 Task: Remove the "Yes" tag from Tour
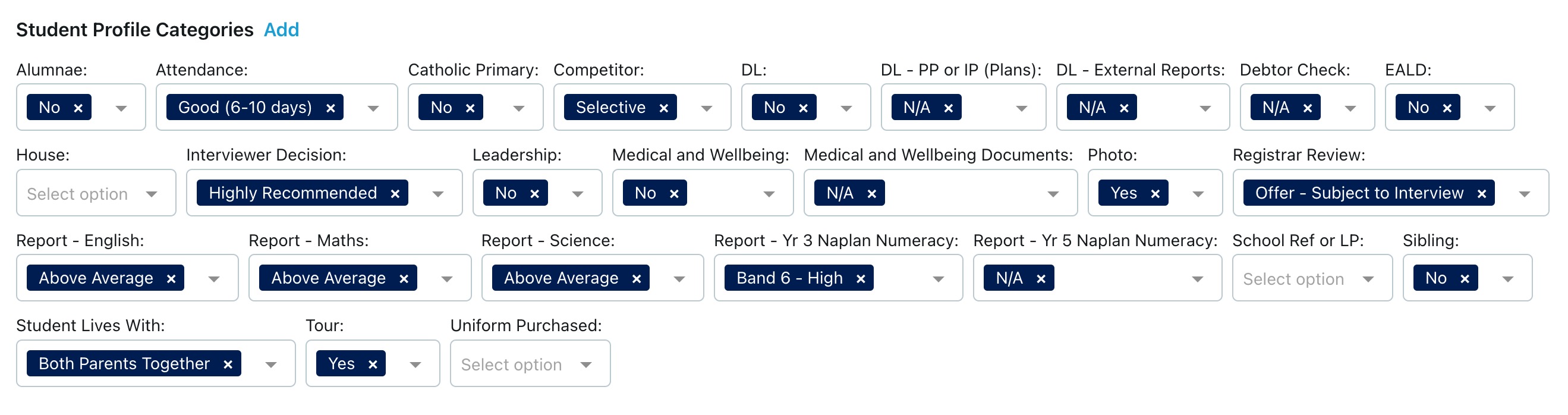tap(373, 363)
